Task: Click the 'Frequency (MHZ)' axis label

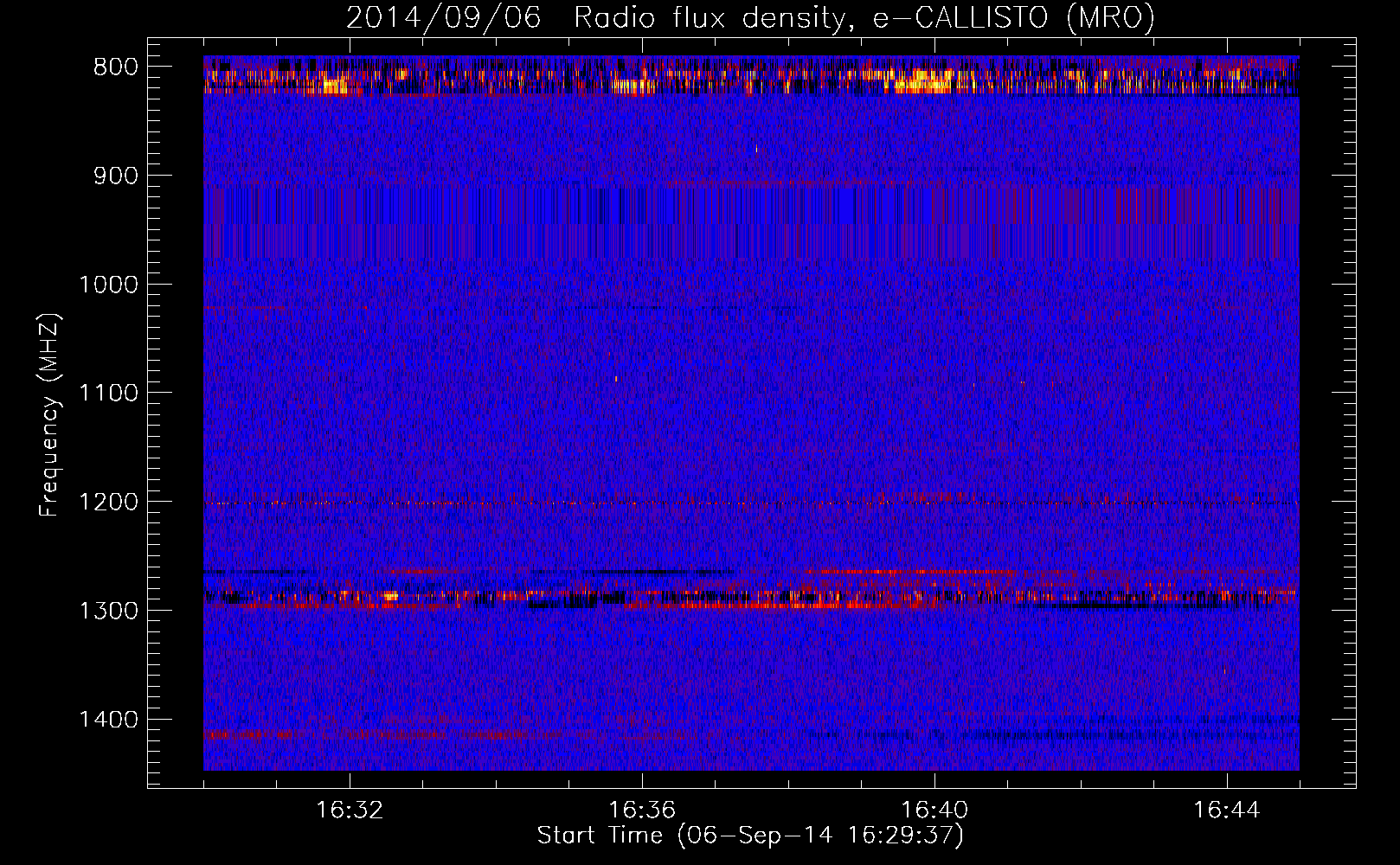Action: pyautogui.click(x=49, y=414)
